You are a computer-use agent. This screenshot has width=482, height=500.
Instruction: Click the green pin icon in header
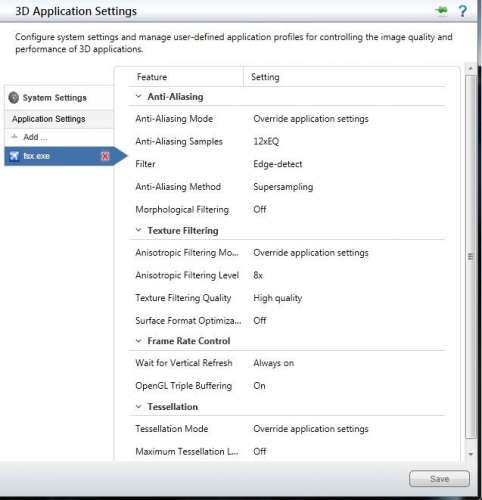click(x=441, y=10)
